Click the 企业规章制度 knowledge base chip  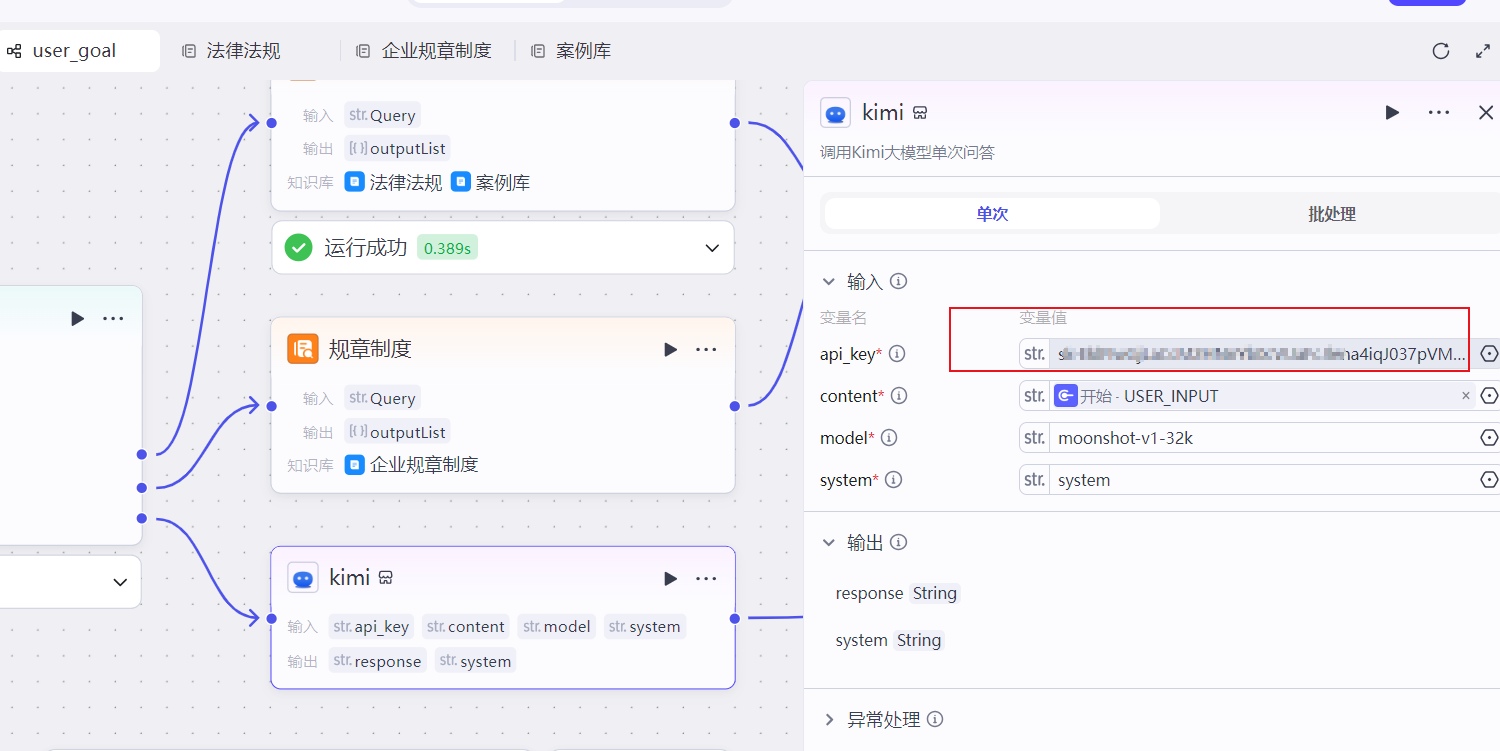click(x=412, y=464)
